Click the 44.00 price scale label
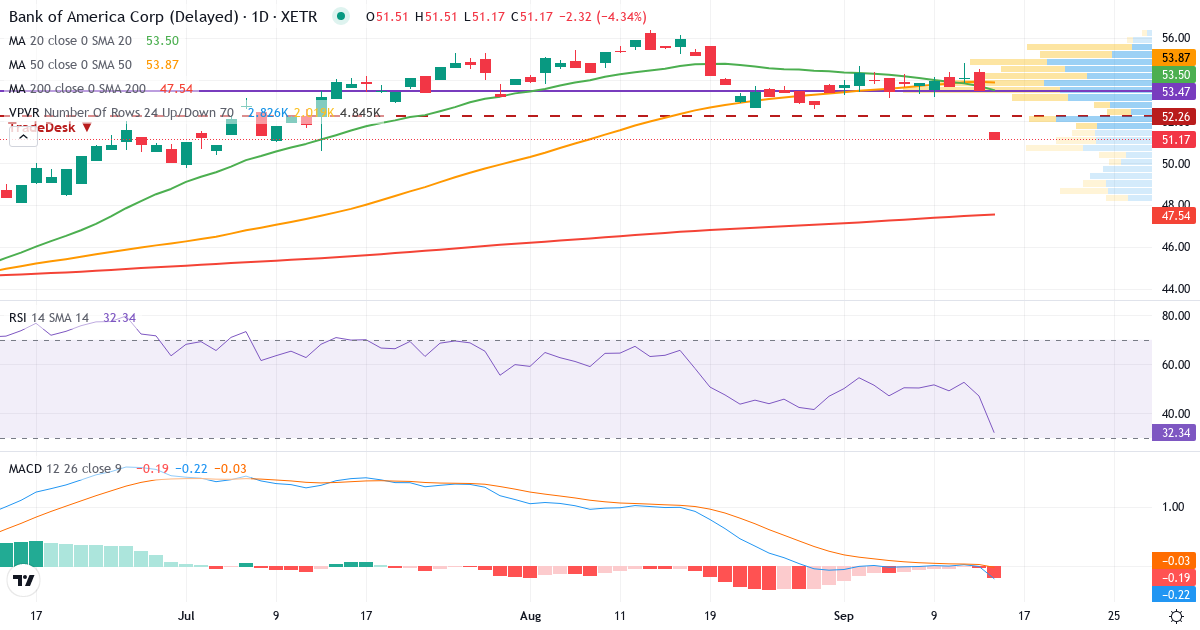Image resolution: width=1200 pixels, height=630 pixels. pyautogui.click(x=1177, y=290)
